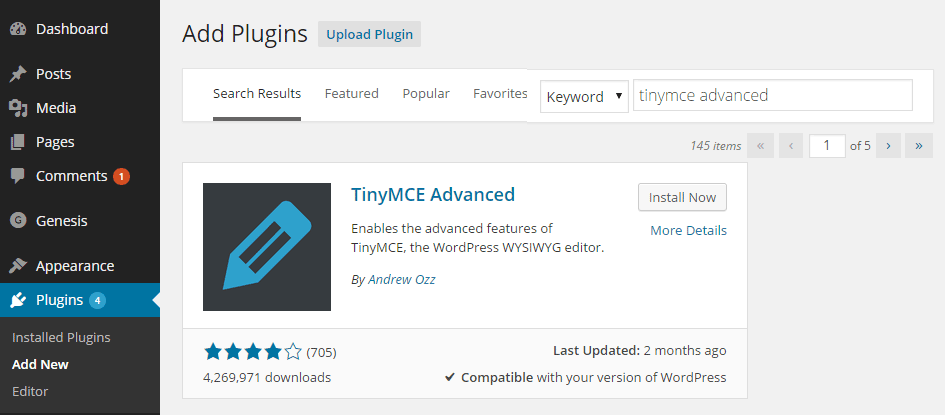This screenshot has height=415, width=945.
Task: Click the Appearance paintbrush icon
Action: click(17, 266)
